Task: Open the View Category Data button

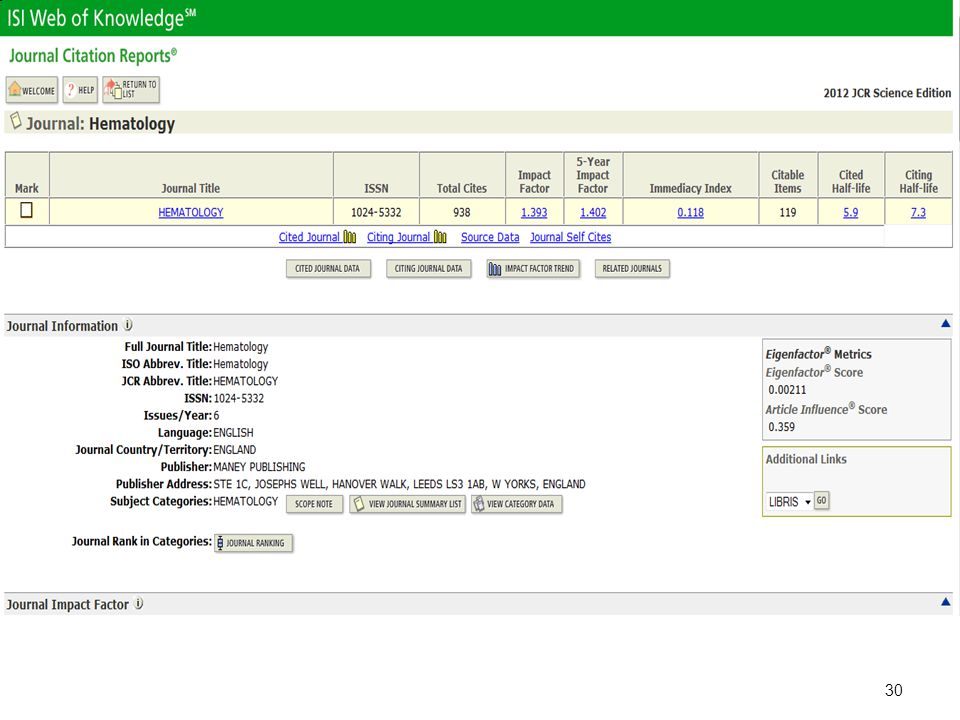Action: point(517,504)
